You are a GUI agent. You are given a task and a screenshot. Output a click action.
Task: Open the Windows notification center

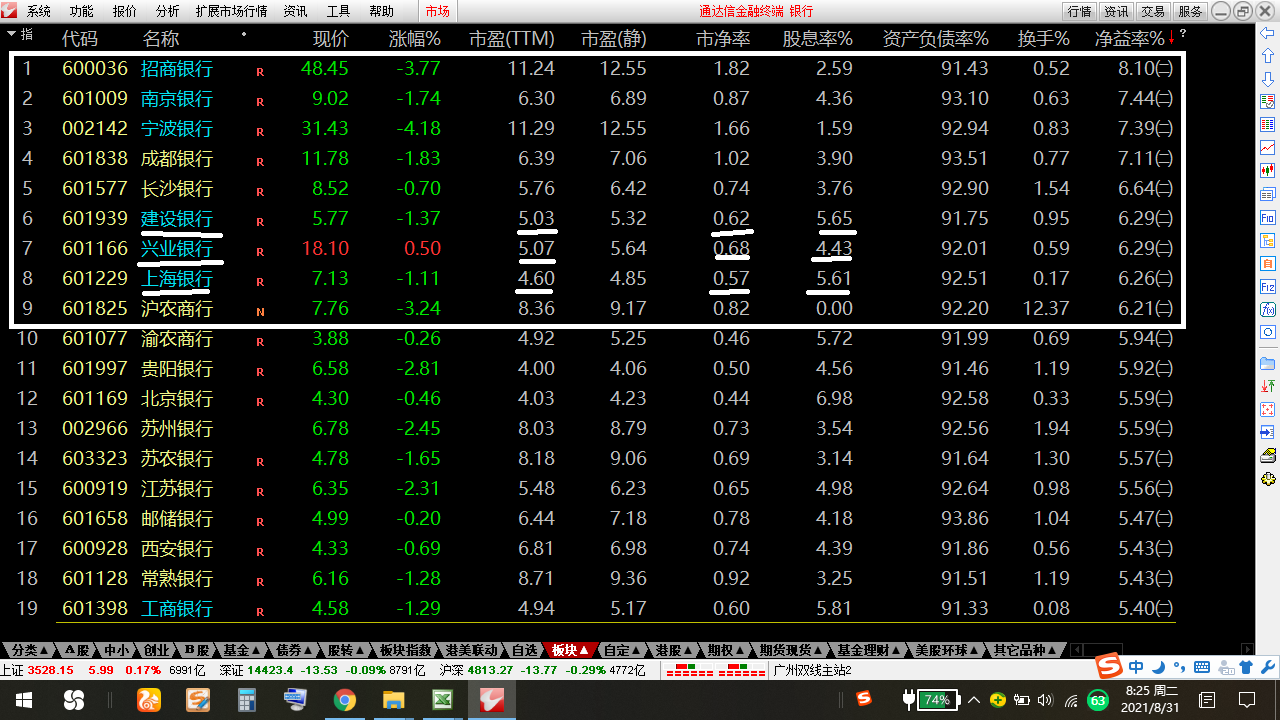click(1246, 700)
